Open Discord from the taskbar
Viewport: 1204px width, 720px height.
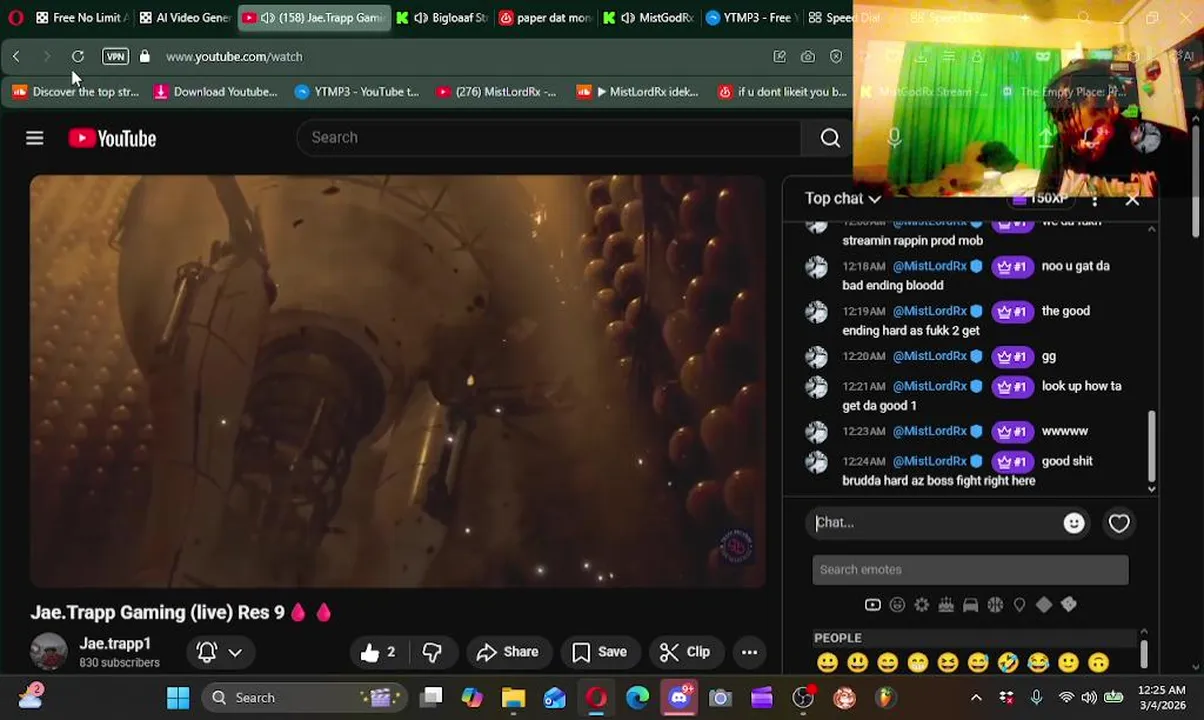[679, 698]
